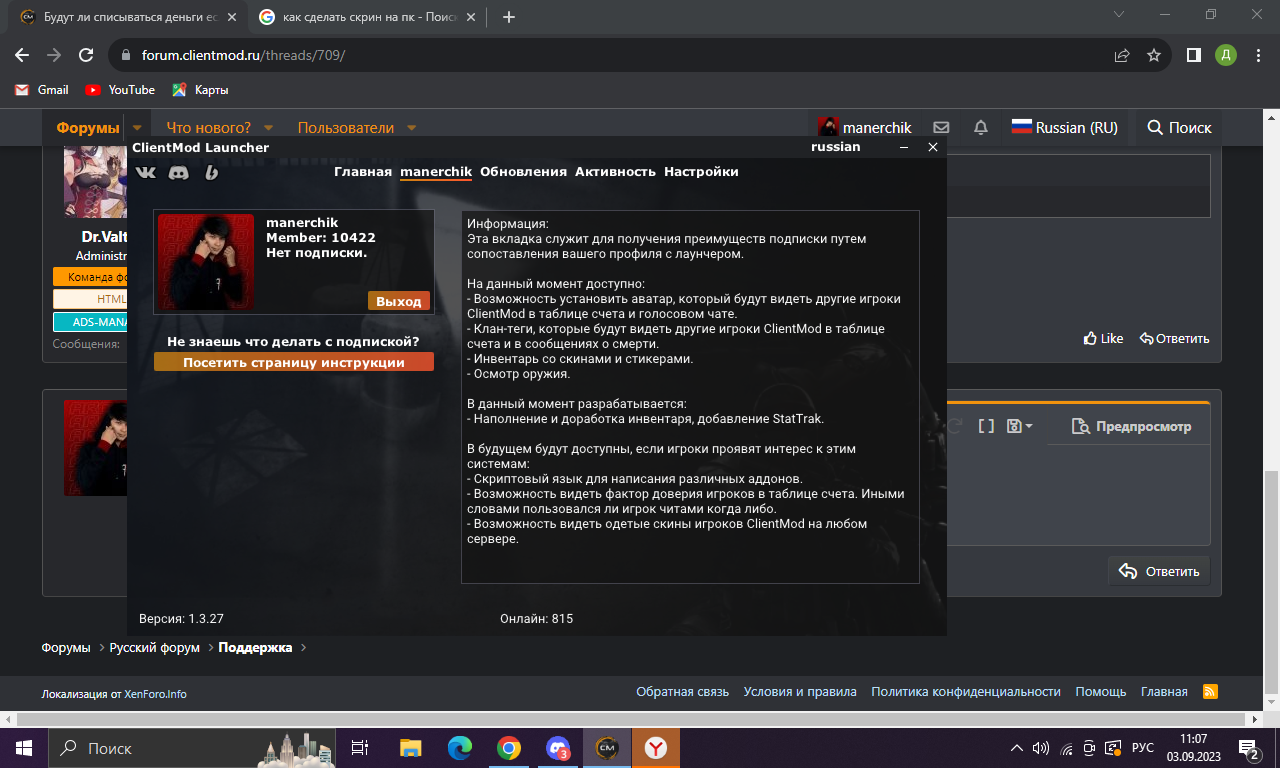Bookmark this page with star icon

click(x=1154, y=55)
